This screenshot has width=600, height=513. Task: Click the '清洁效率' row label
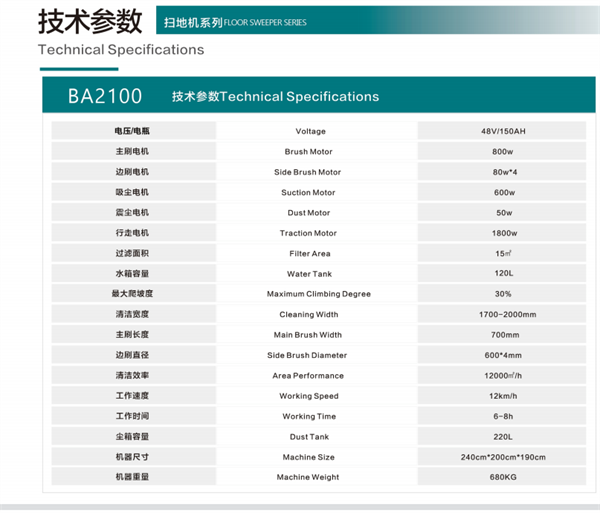132,375
